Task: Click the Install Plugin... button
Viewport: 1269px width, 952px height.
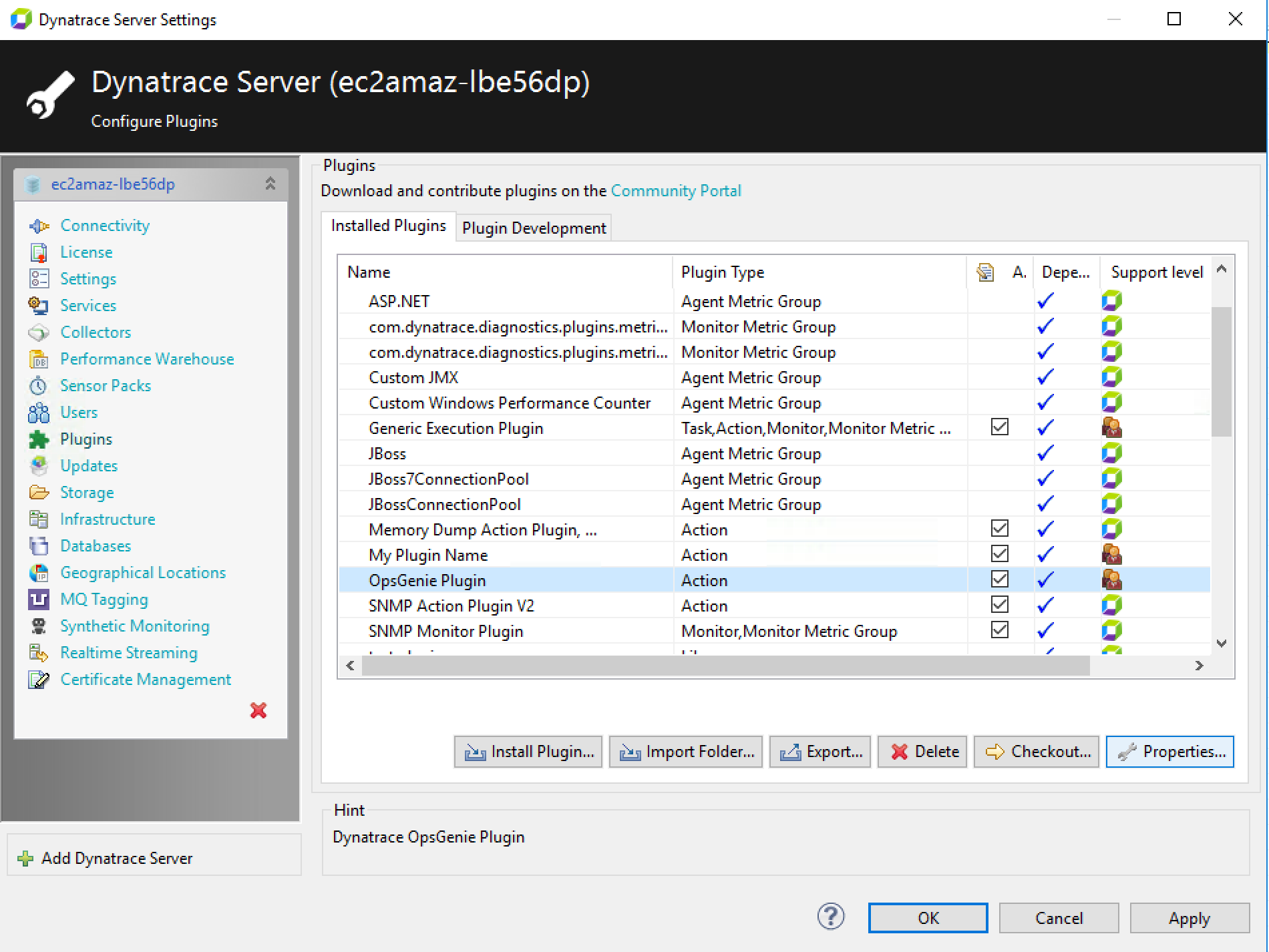Action: pyautogui.click(x=528, y=752)
